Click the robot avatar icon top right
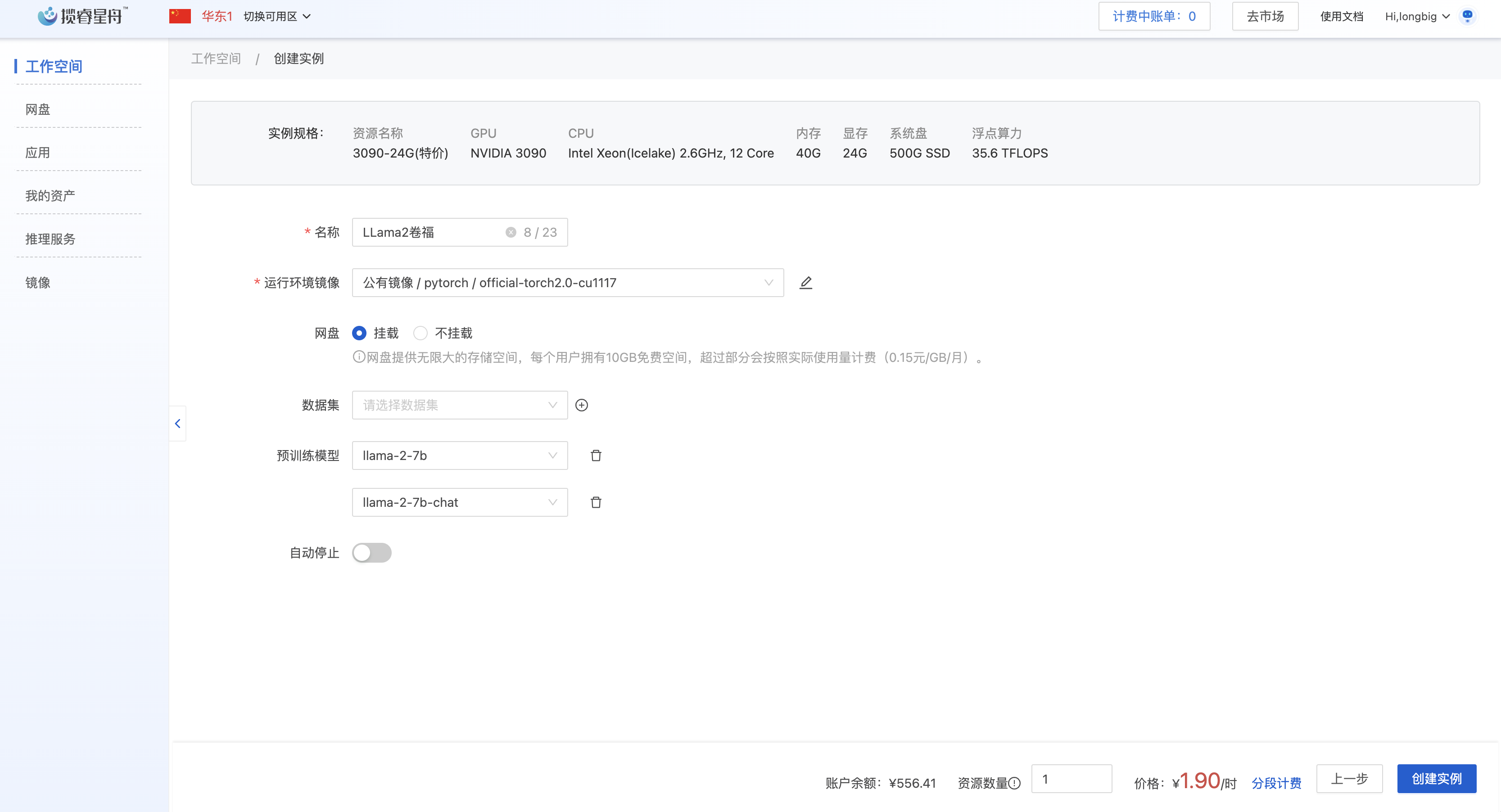 tap(1467, 16)
